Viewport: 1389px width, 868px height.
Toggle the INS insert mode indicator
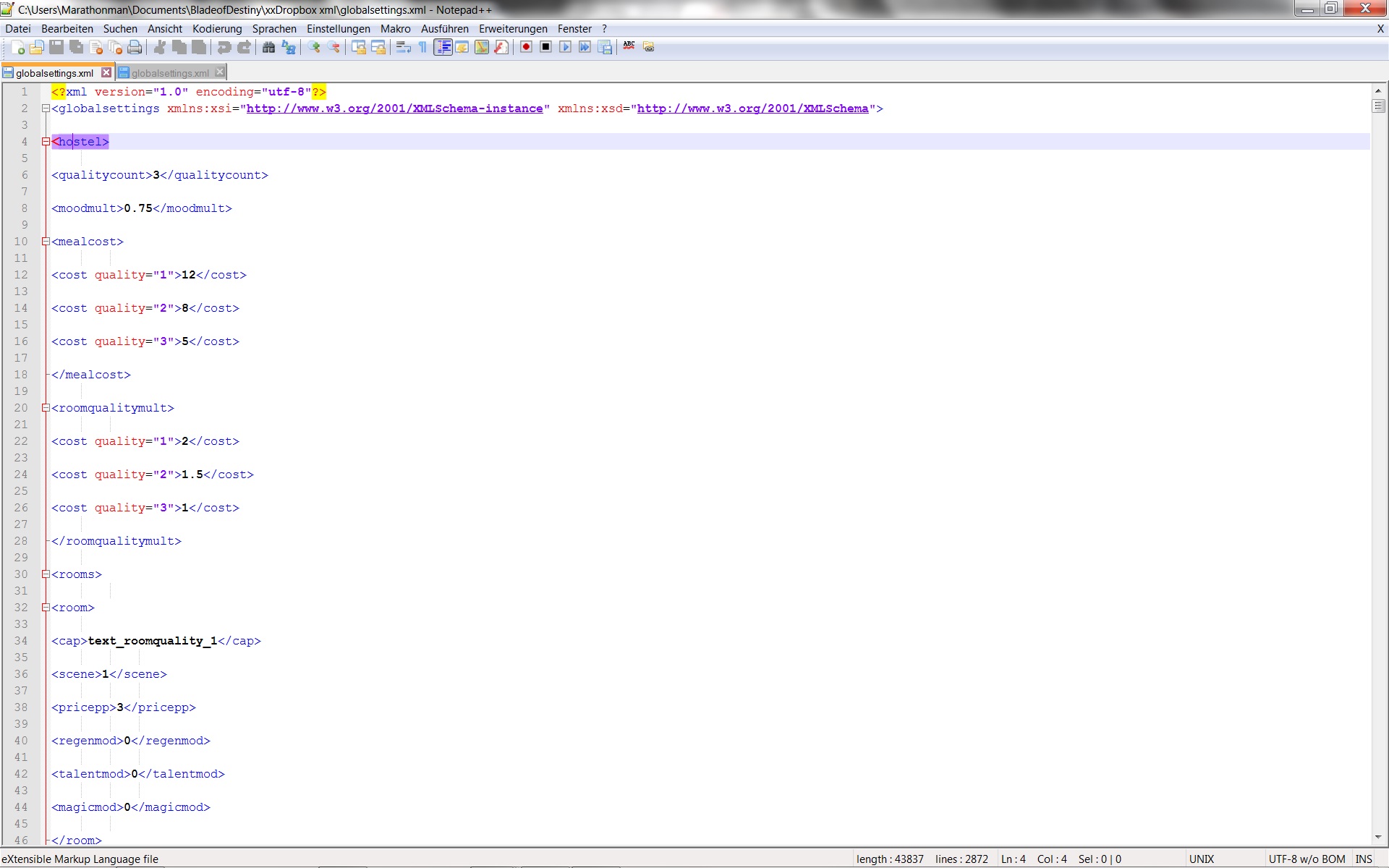(1364, 859)
